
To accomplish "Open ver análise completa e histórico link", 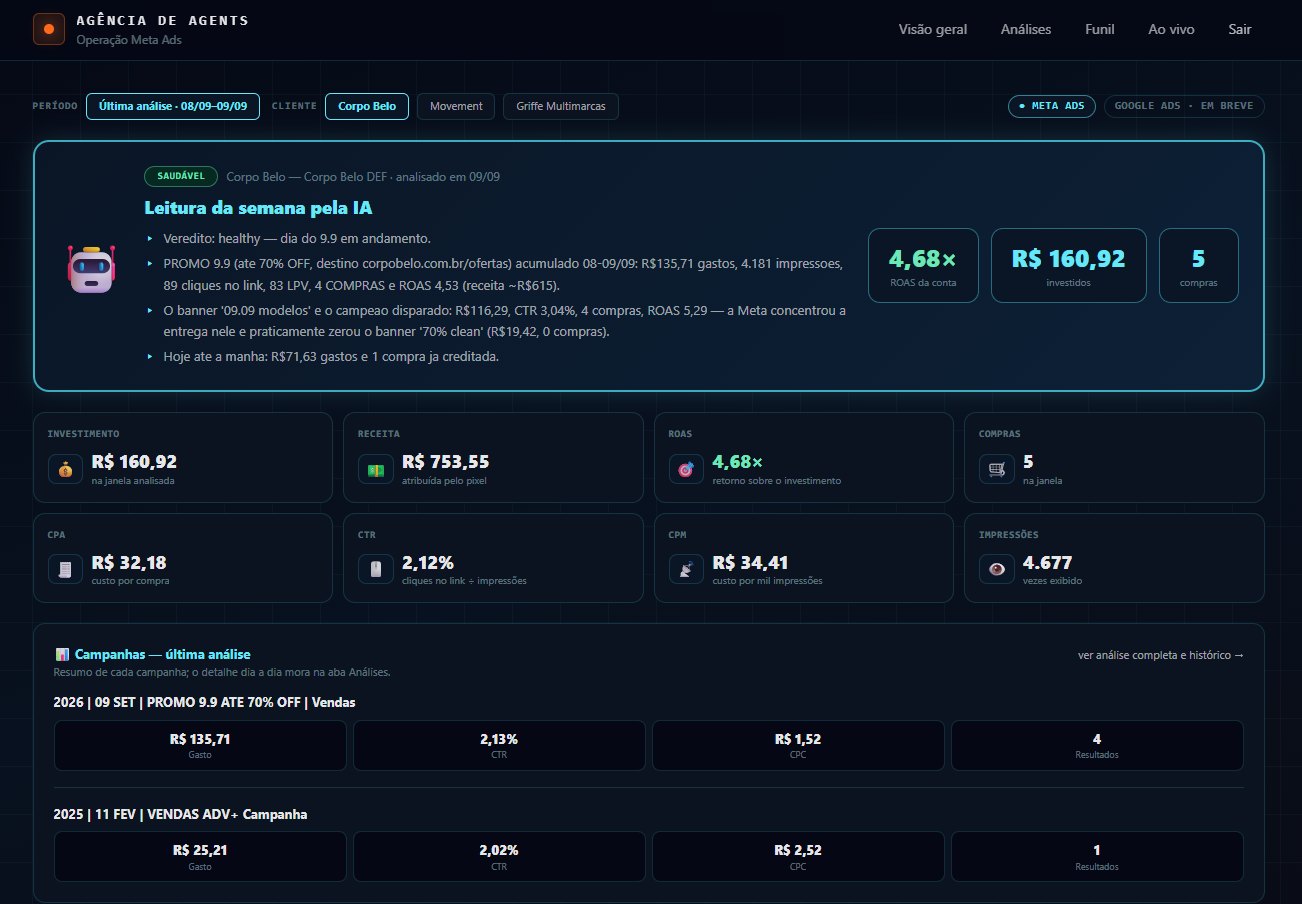I will pos(1161,655).
